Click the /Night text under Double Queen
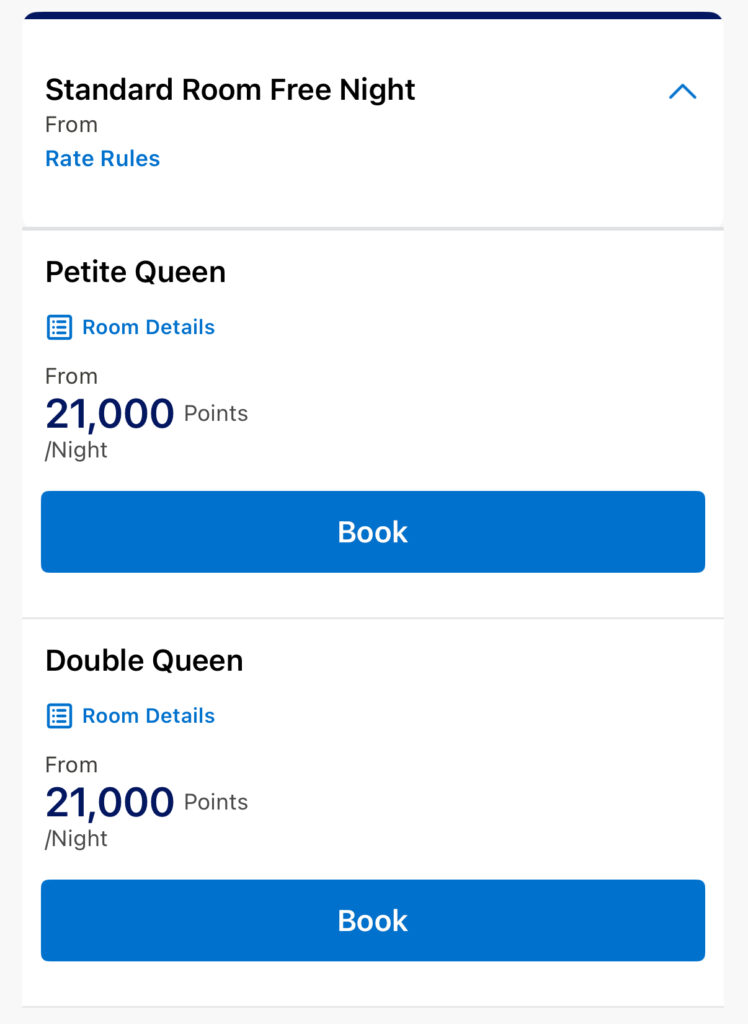Image resolution: width=748 pixels, height=1024 pixels. coord(76,838)
